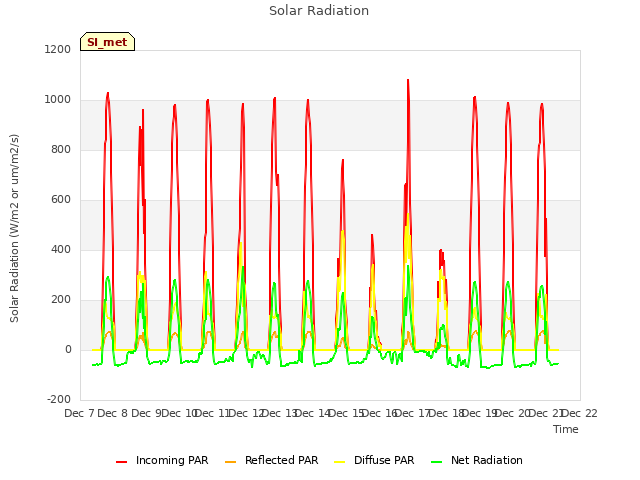Toggle Reflected PAR legend entry
640x480 pixels.
(271, 460)
